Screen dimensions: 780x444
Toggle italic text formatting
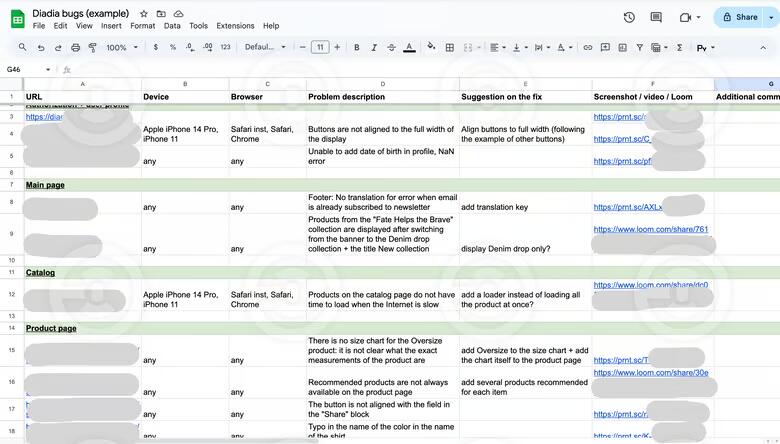pos(374,47)
